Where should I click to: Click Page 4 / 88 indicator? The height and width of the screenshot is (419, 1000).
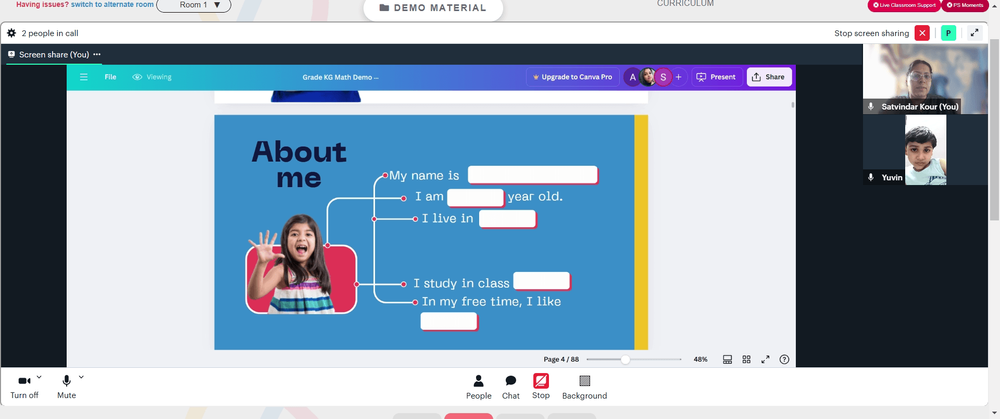(x=561, y=360)
